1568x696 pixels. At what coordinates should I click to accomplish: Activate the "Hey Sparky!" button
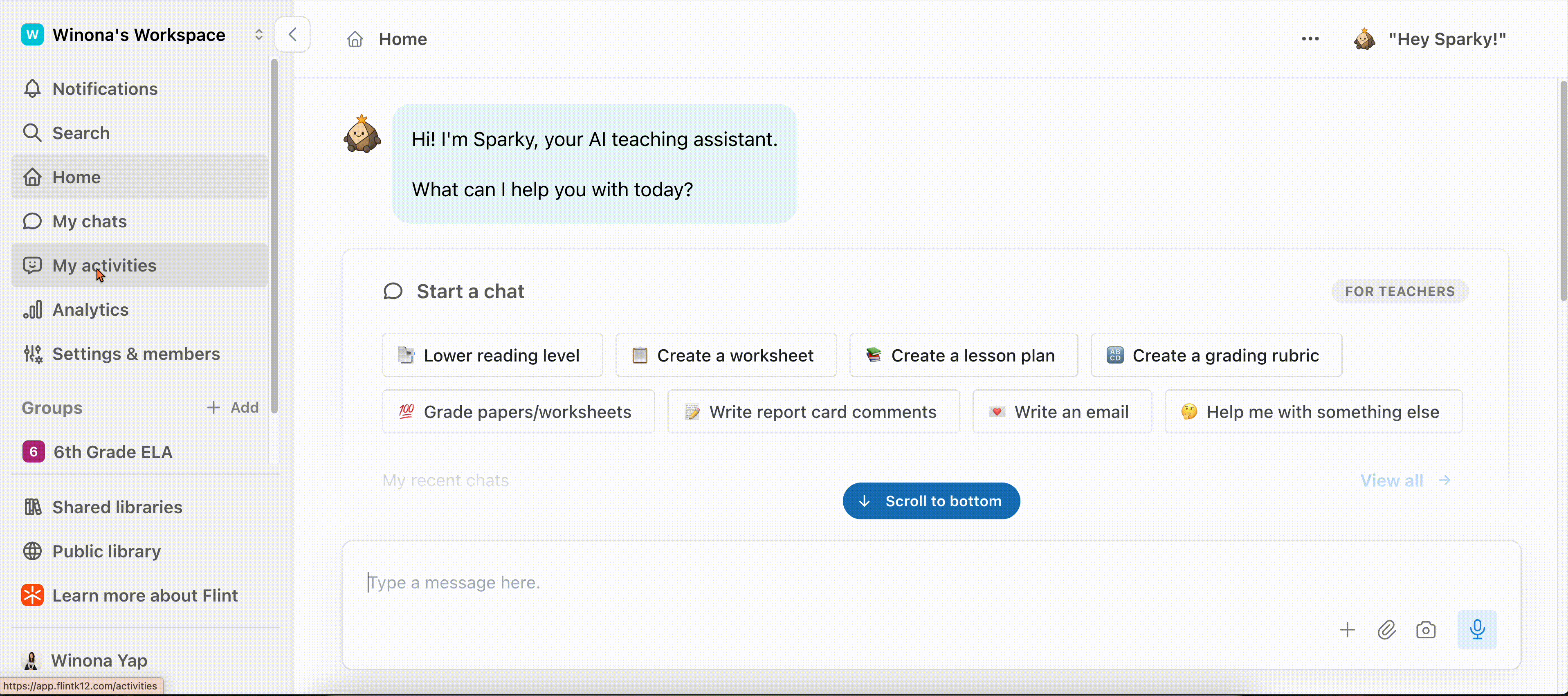(x=1430, y=39)
